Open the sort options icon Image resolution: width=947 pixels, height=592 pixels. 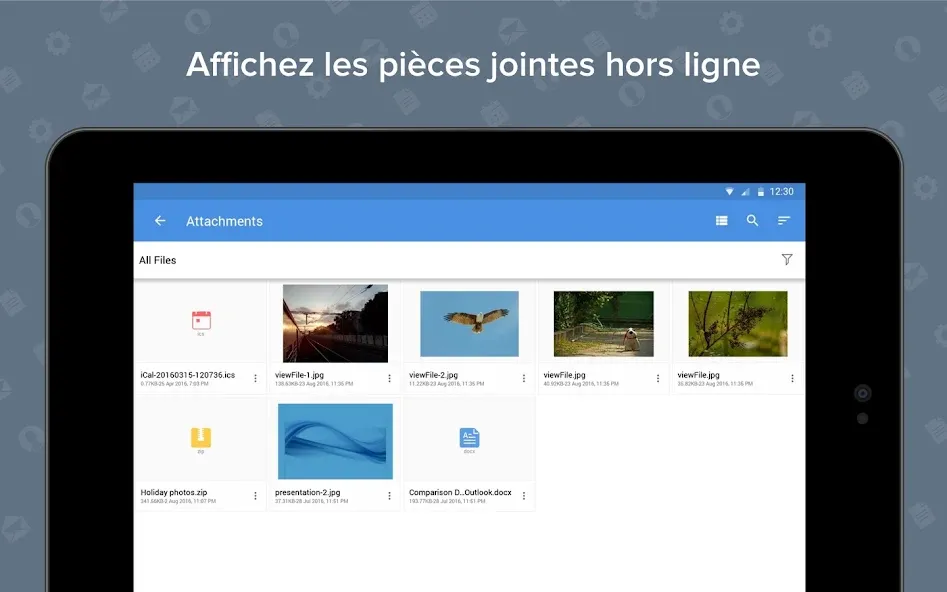pos(784,221)
